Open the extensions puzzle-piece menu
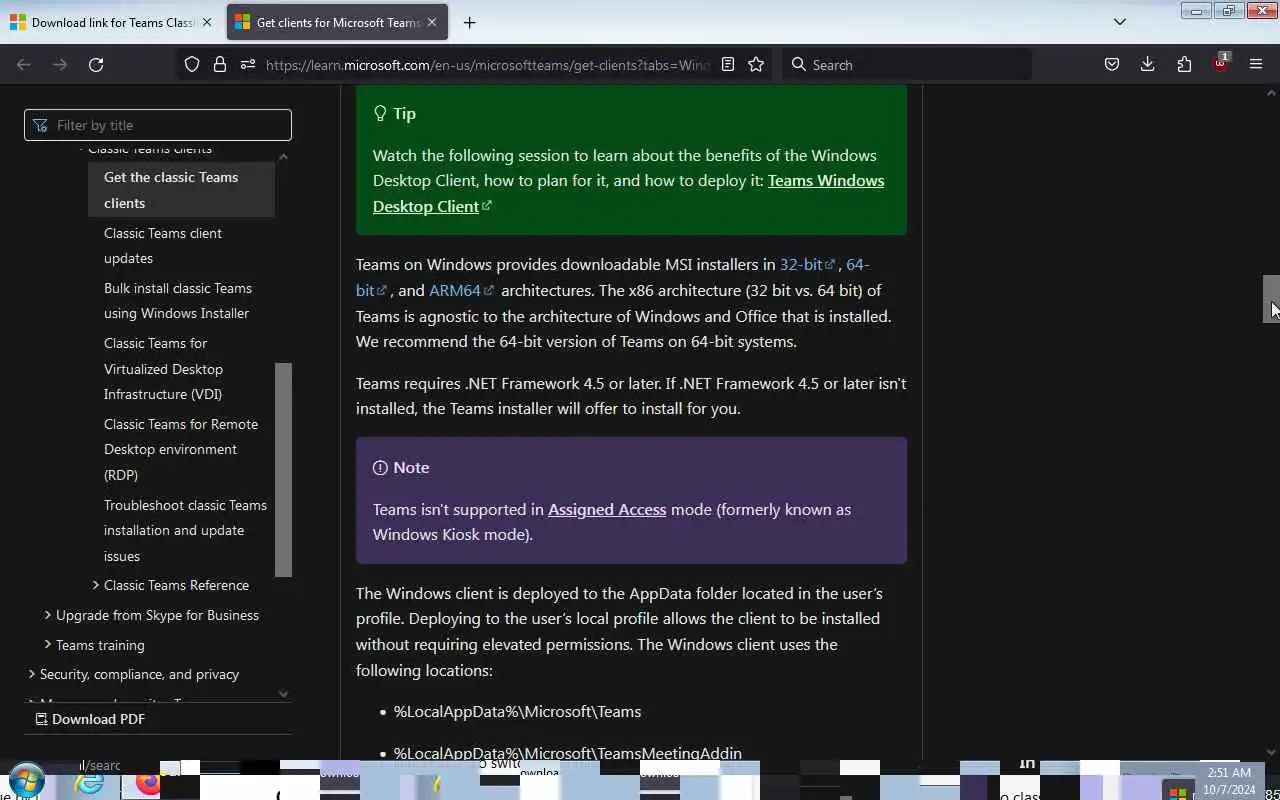The width and height of the screenshot is (1280, 800). tap(1184, 64)
